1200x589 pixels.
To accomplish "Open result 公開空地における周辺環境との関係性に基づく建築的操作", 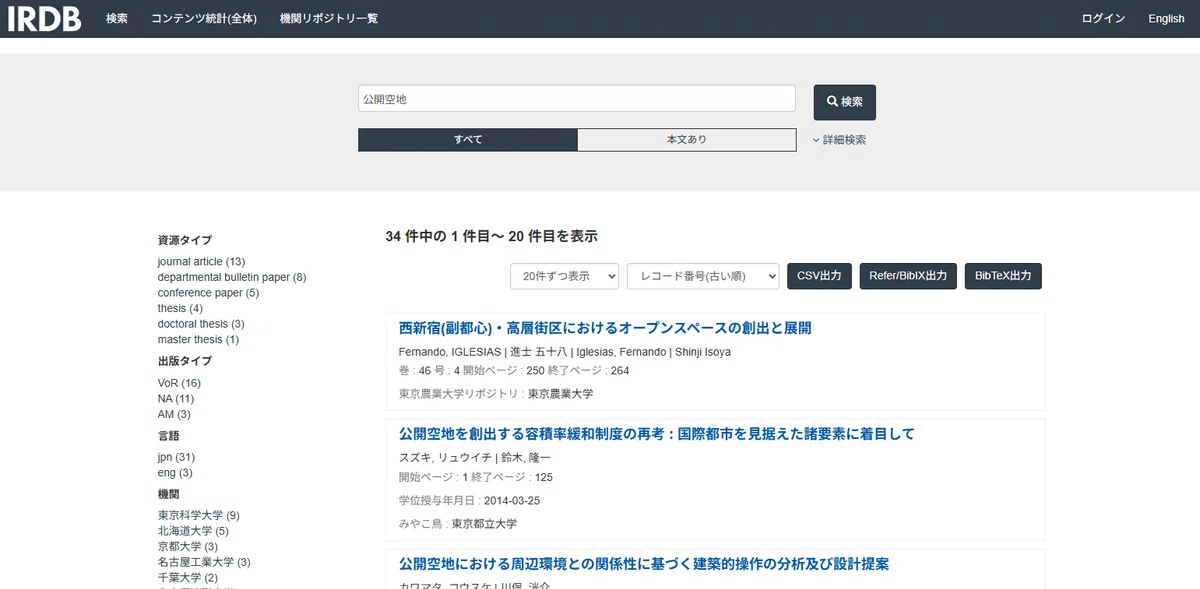I will [644, 564].
